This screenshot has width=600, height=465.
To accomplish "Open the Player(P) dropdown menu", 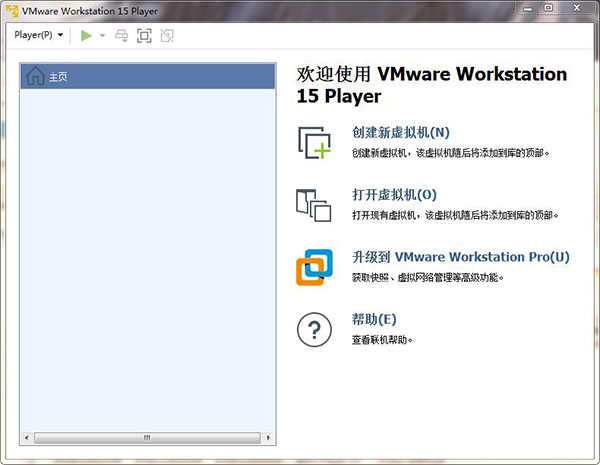I will (40, 35).
